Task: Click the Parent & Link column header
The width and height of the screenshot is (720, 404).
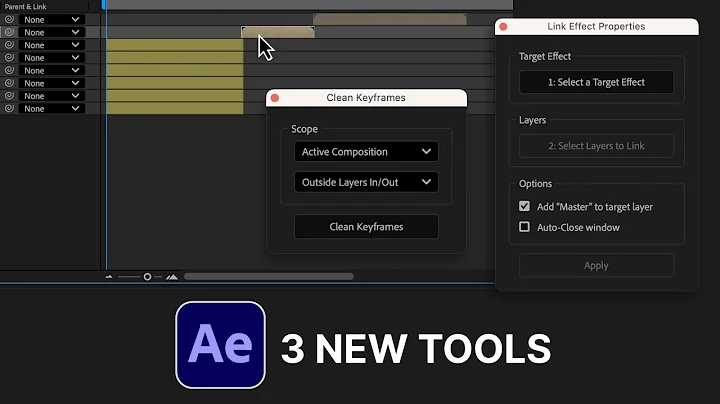Action: point(26,6)
